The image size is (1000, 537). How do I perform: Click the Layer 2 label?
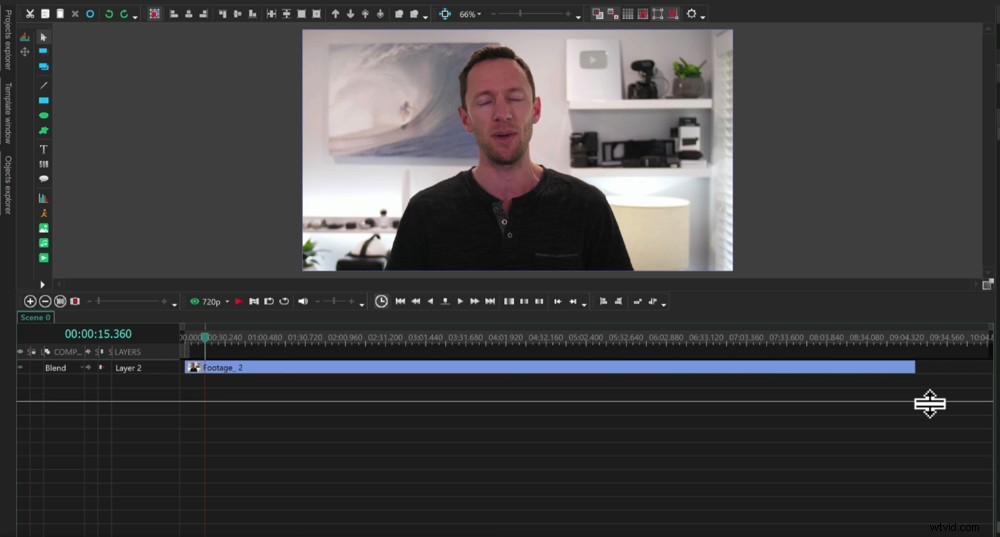coord(128,368)
